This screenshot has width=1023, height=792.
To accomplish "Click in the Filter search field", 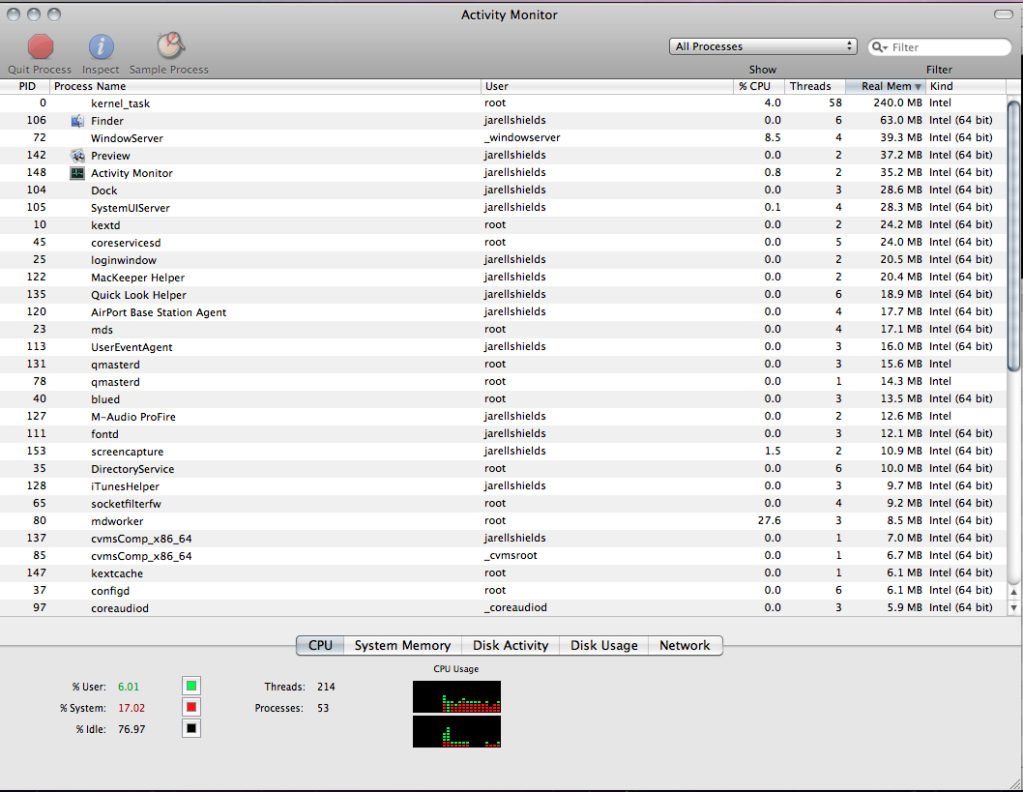I will coord(939,47).
